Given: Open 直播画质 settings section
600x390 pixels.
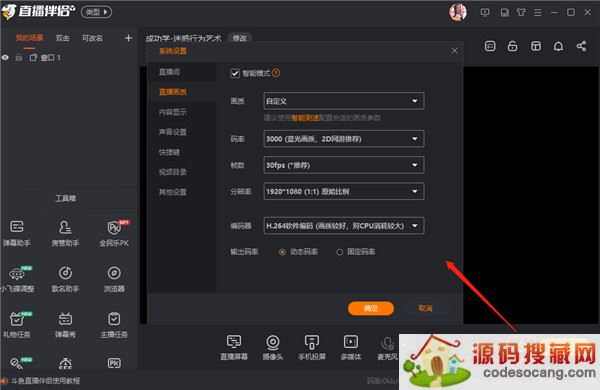Looking at the screenshot, I should pos(182,92).
